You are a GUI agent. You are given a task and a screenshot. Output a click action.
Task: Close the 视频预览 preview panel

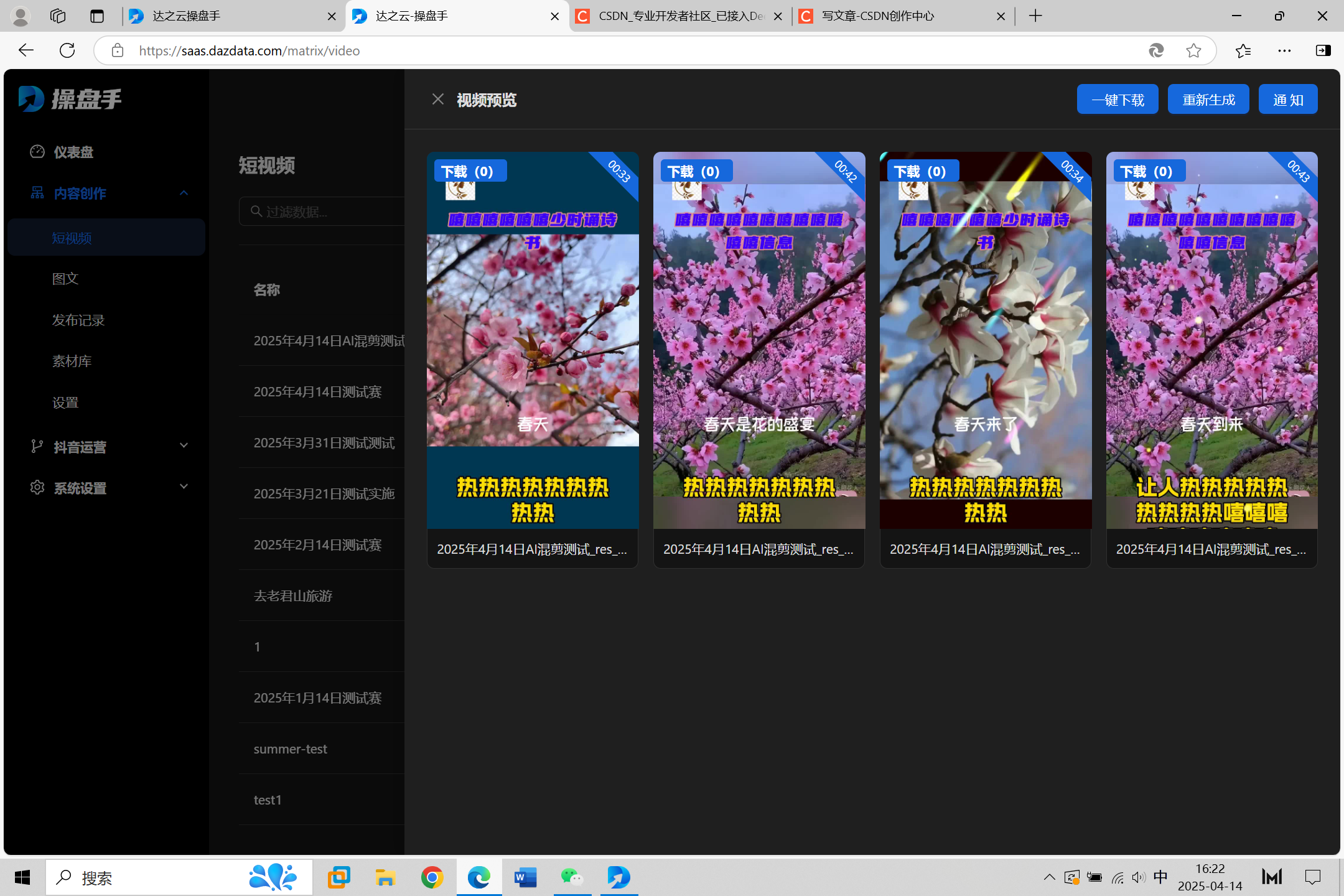438,100
